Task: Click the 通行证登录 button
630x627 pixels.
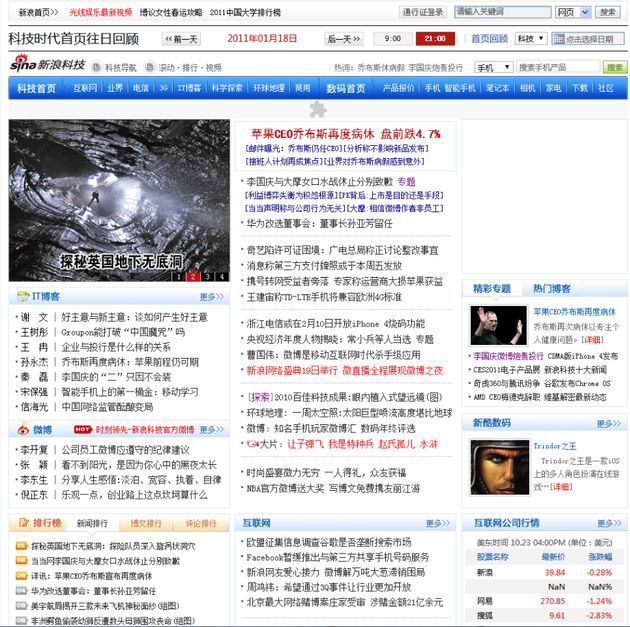Action: point(423,12)
